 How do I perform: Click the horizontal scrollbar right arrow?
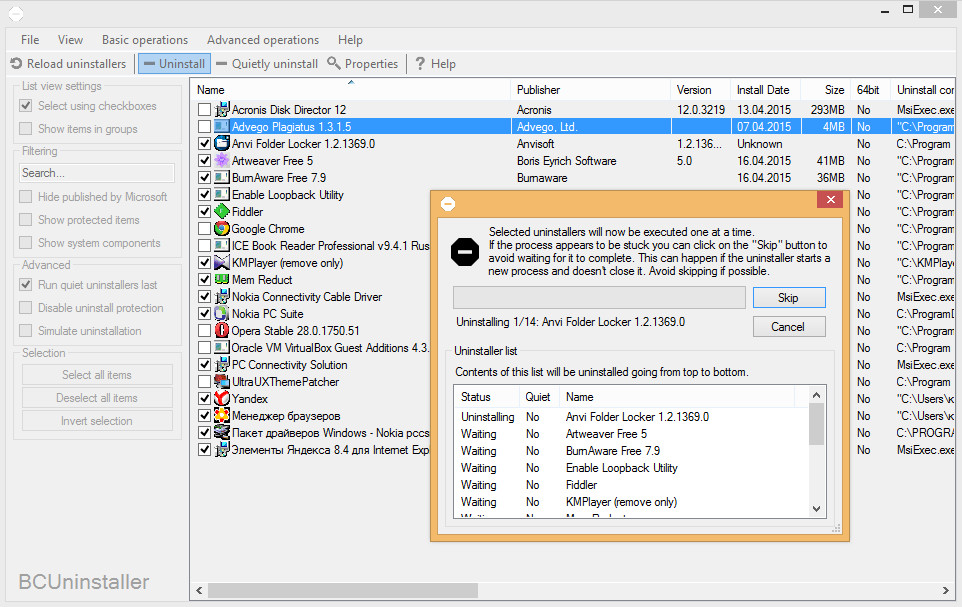pyautogui.click(x=945, y=590)
